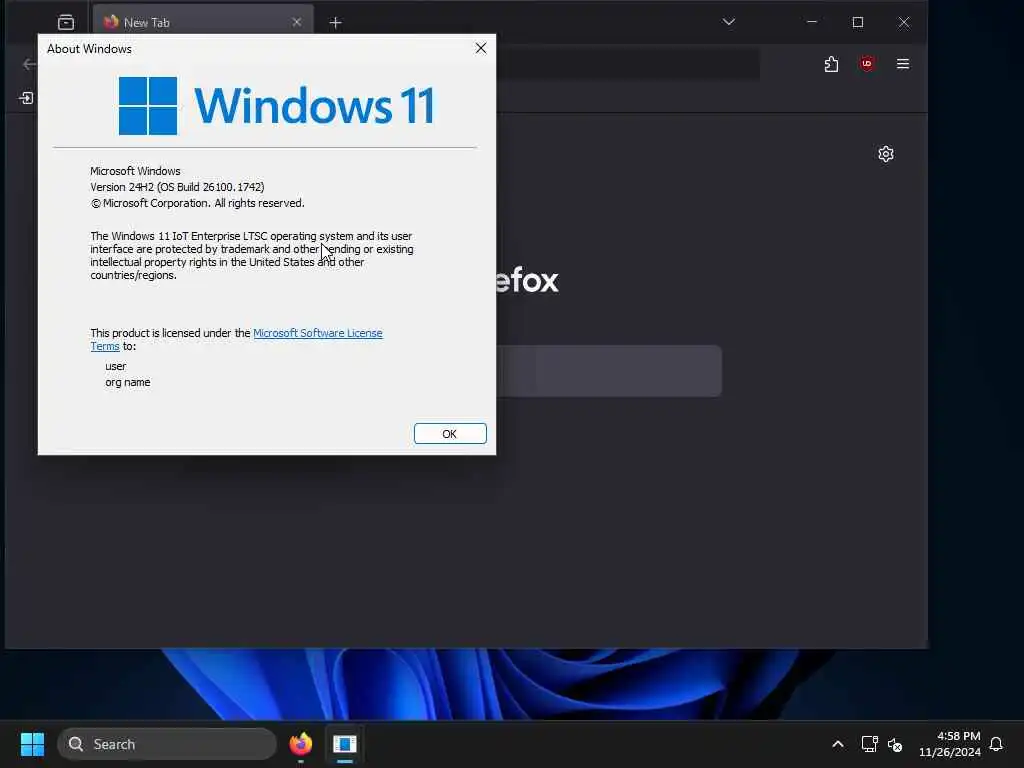Click the import bookmarks toolbar icon
This screenshot has height=768, width=1024.
pyautogui.click(x=26, y=98)
